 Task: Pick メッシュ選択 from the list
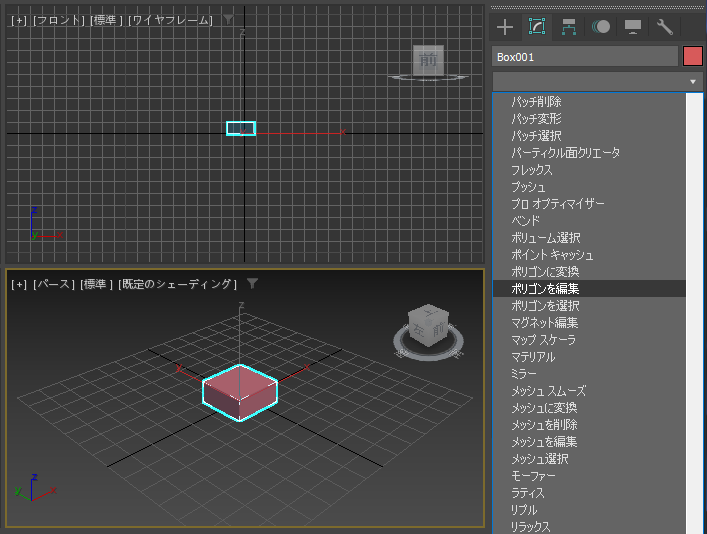[589, 459]
